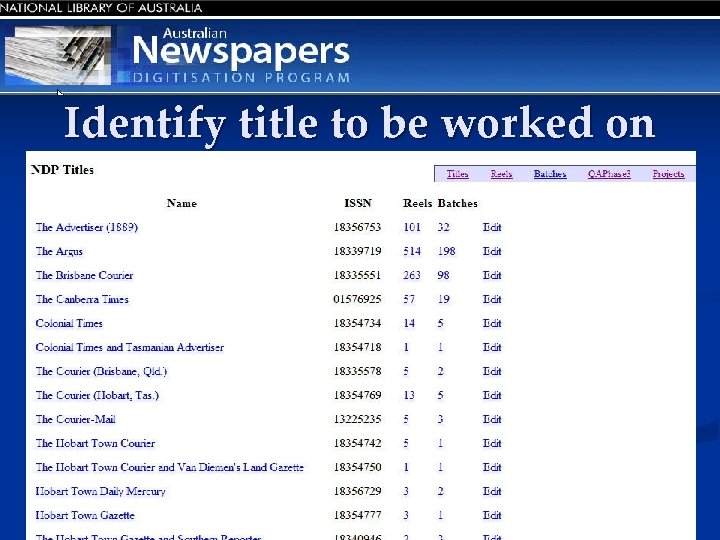
Task: Click the National Library of Australia header text
Action: coord(101,8)
